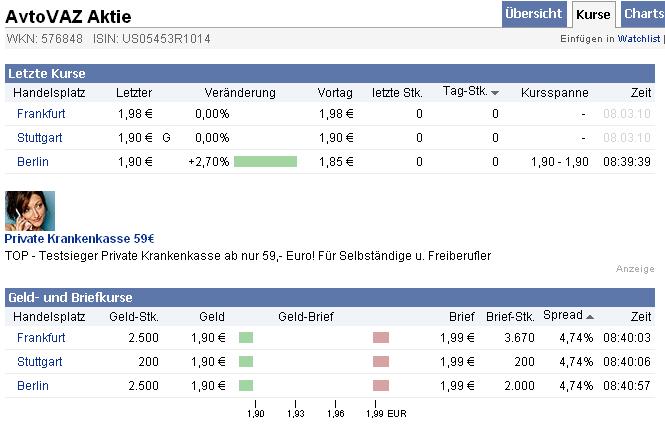Screen dimensions: 665x430
Task: Sort by Tag-Stk. column arrow
Action: 495,93
